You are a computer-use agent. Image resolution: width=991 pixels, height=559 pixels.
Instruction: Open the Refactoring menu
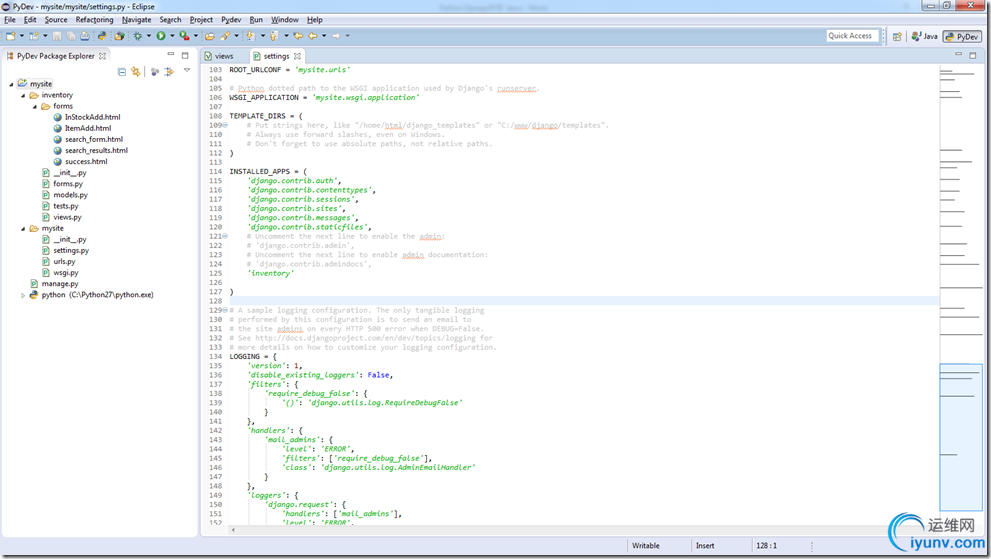pyautogui.click(x=94, y=20)
